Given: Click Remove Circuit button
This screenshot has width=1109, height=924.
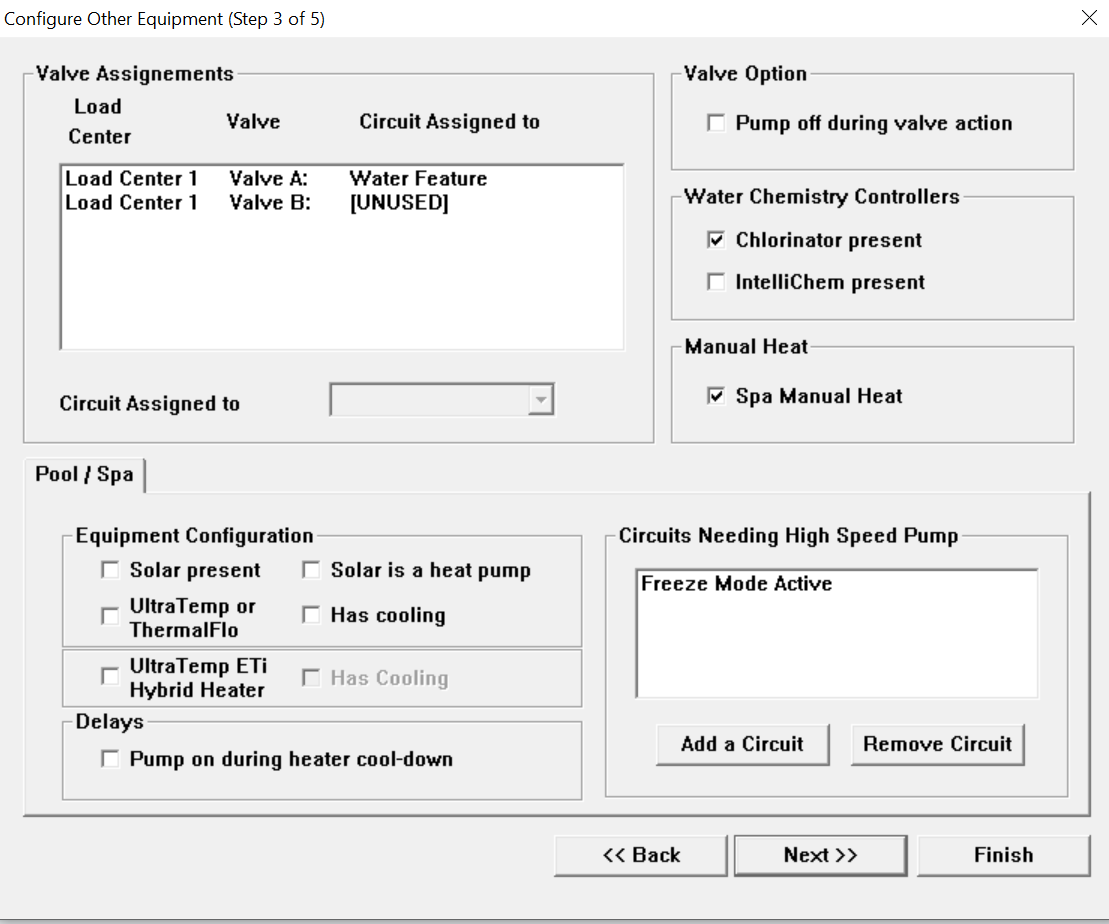Looking at the screenshot, I should point(937,744).
